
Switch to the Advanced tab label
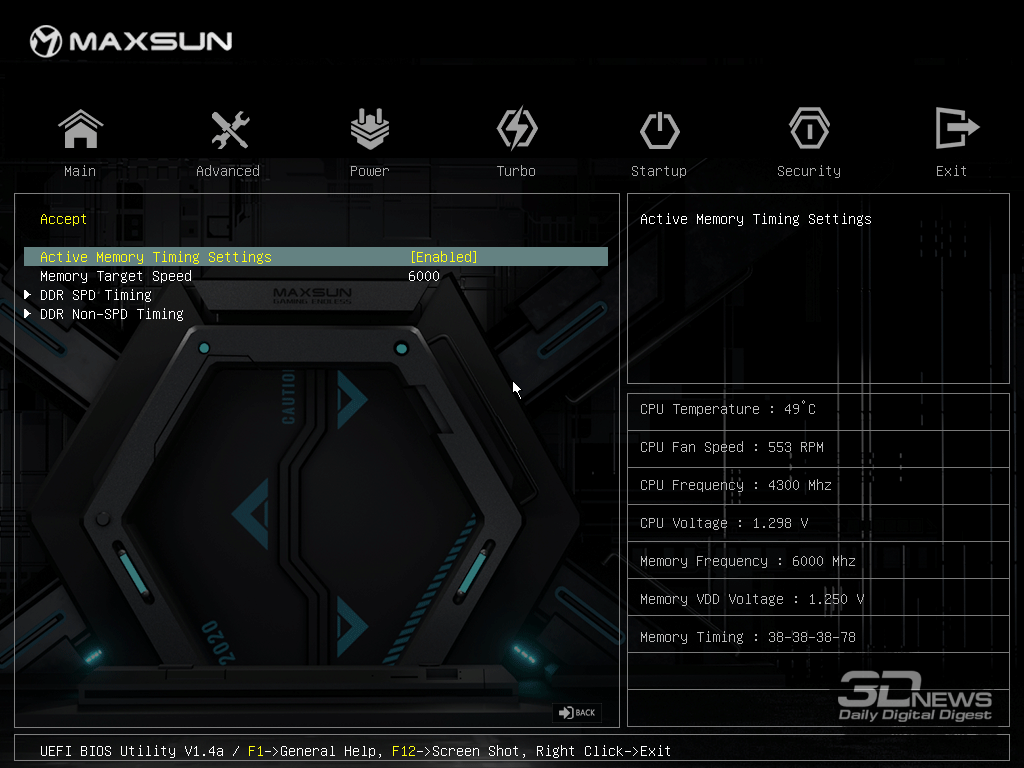(228, 171)
